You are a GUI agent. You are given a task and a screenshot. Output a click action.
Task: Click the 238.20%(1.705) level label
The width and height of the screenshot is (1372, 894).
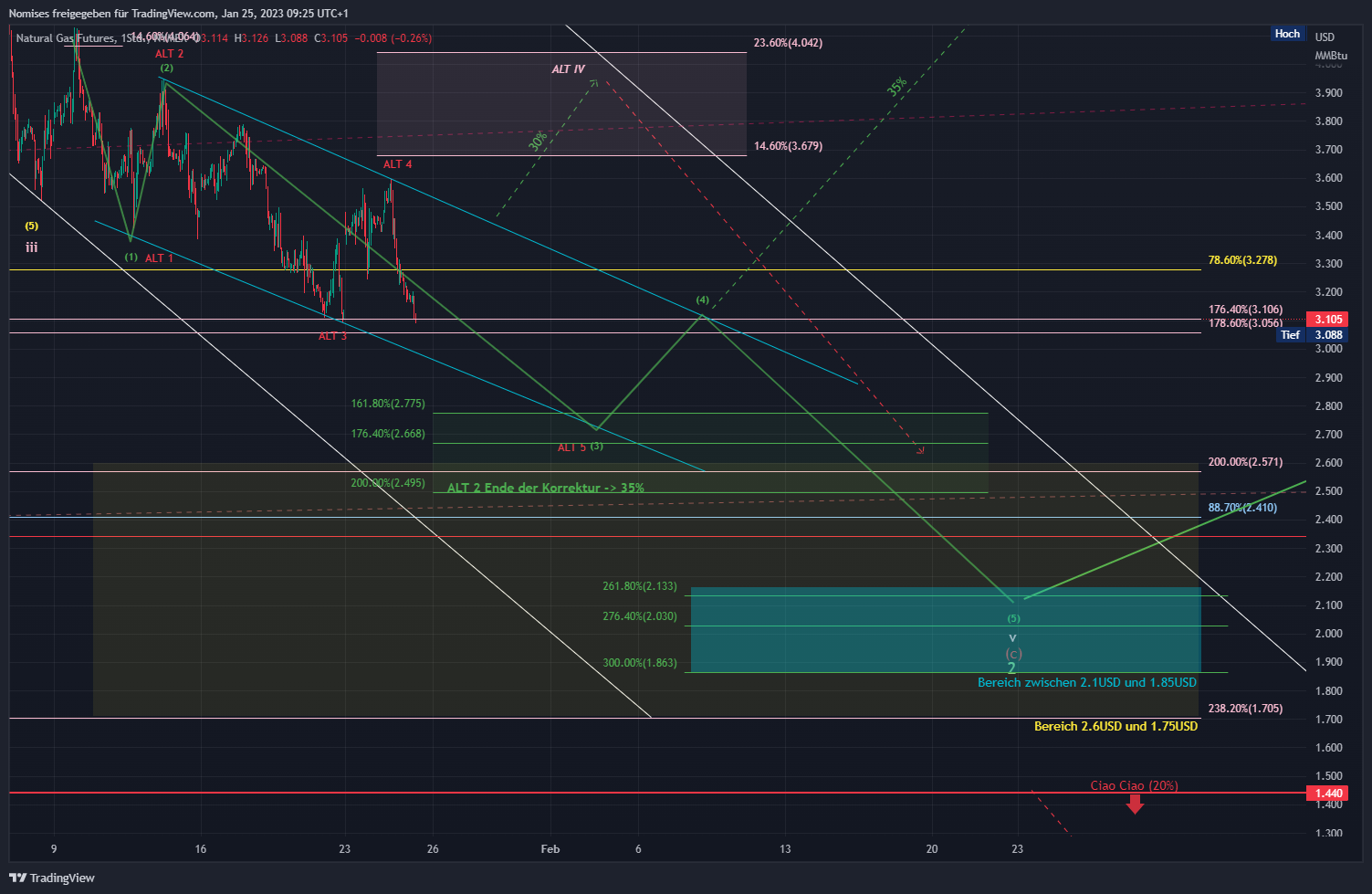[1245, 709]
